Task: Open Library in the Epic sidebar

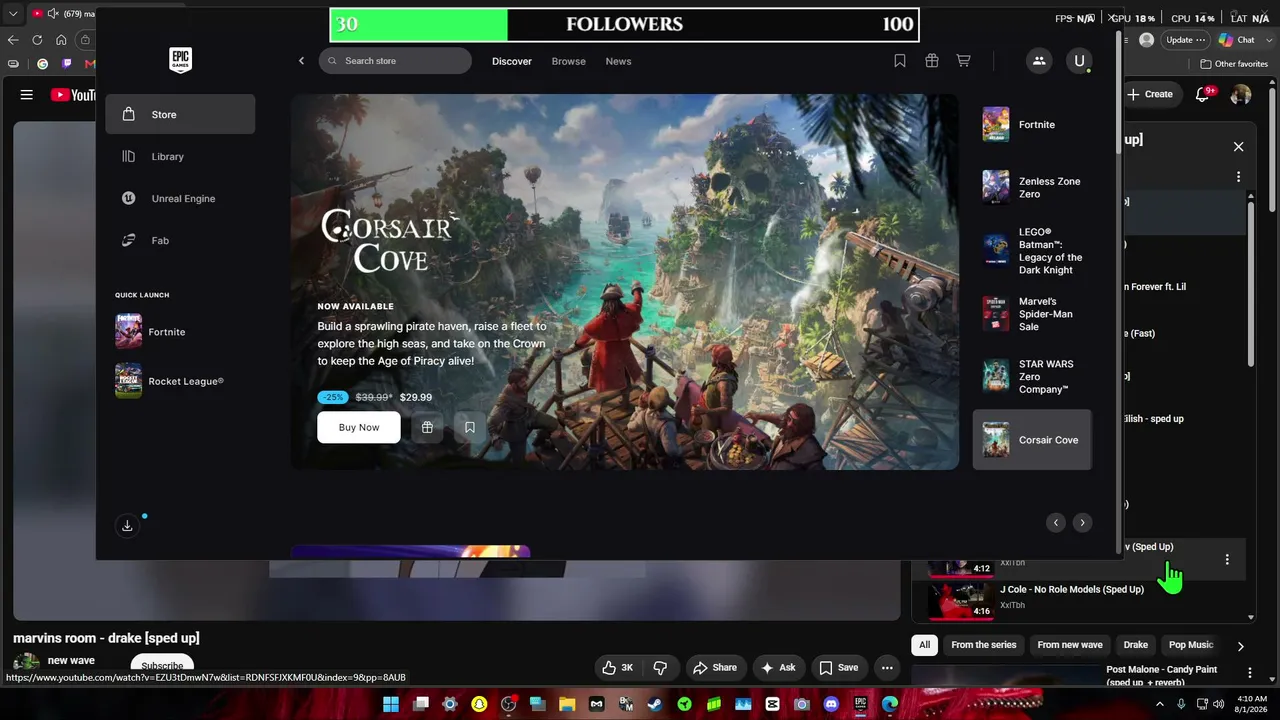Action: [180, 156]
